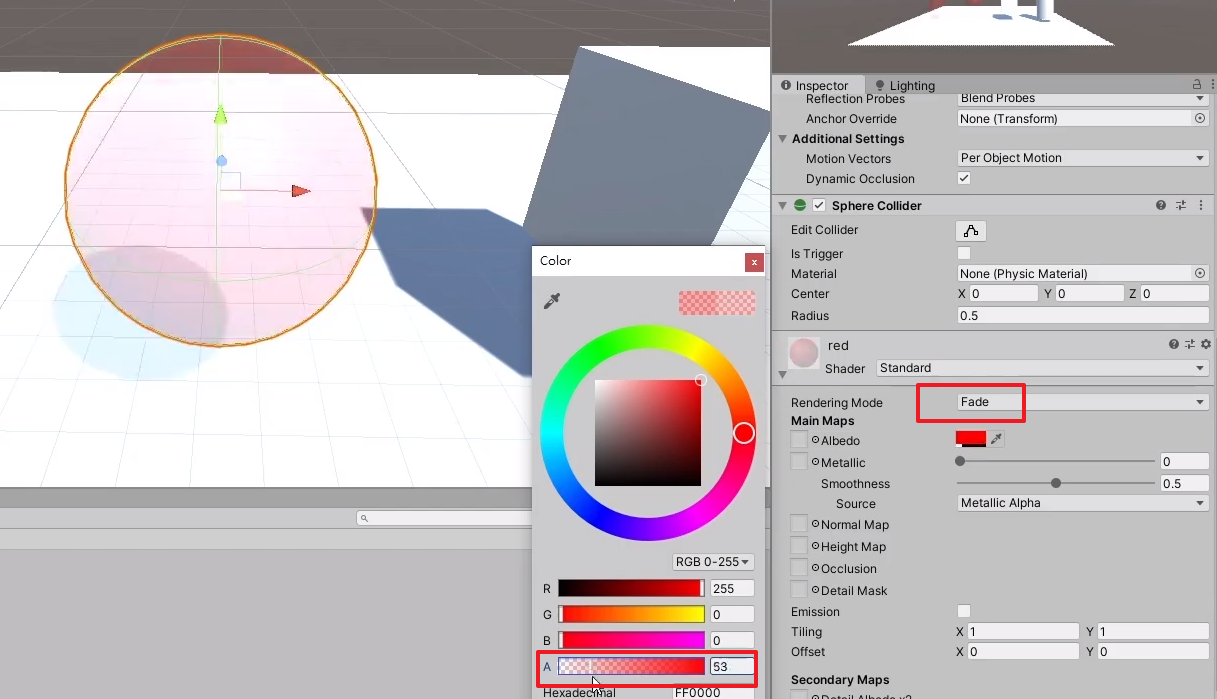The image size is (1217, 699).
Task: Enable the Emission checkbox
Action: click(963, 611)
